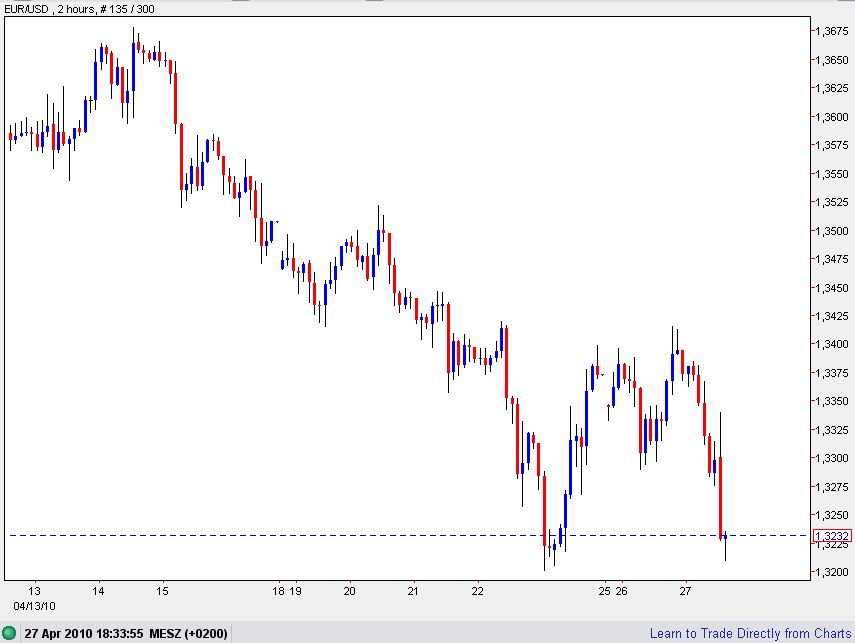Select the 1,3425 price axis label
855x643 pixels.
[x=833, y=316]
